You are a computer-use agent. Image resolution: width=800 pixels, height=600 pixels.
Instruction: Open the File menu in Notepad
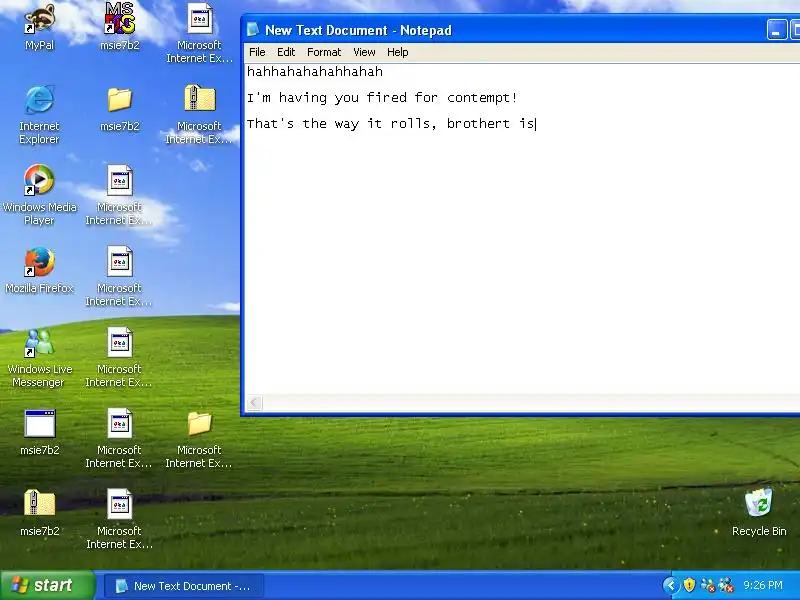(257, 52)
